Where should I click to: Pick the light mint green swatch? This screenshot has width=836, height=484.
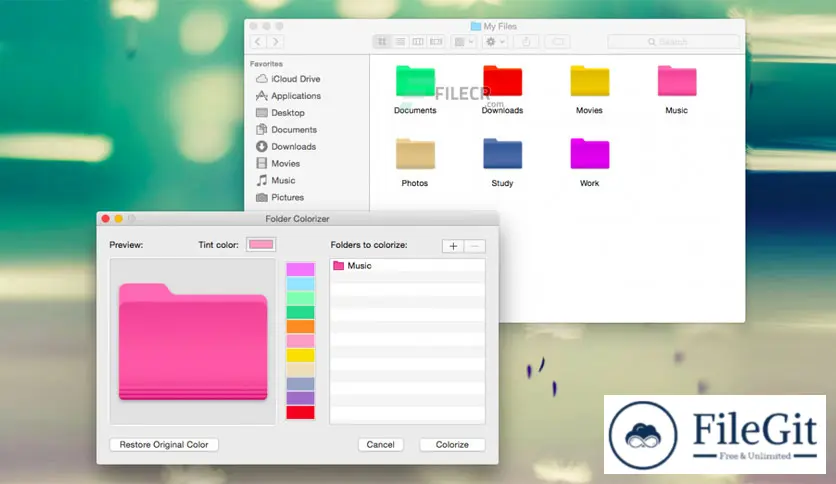(x=300, y=298)
